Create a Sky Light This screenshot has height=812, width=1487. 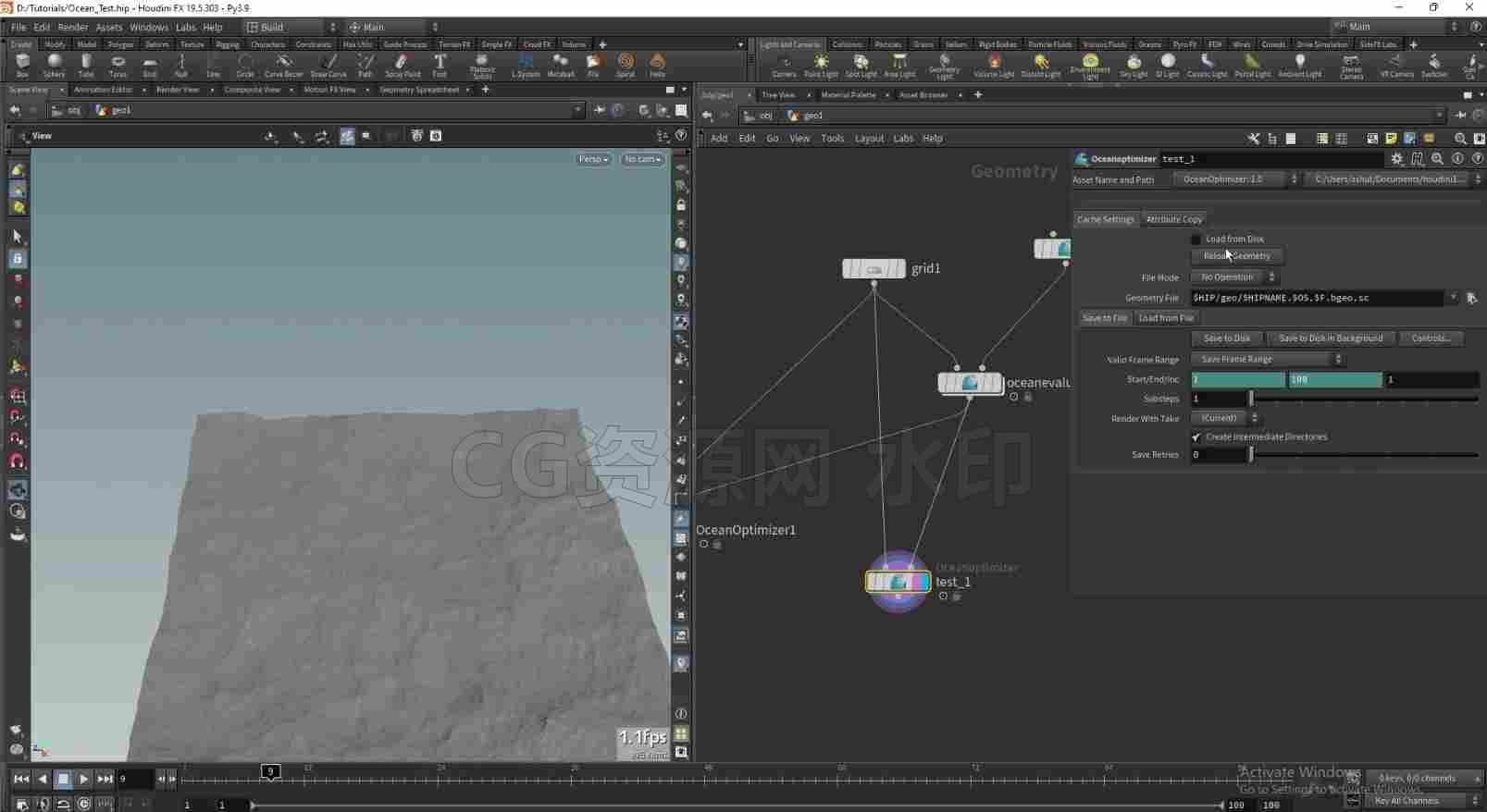(1134, 65)
